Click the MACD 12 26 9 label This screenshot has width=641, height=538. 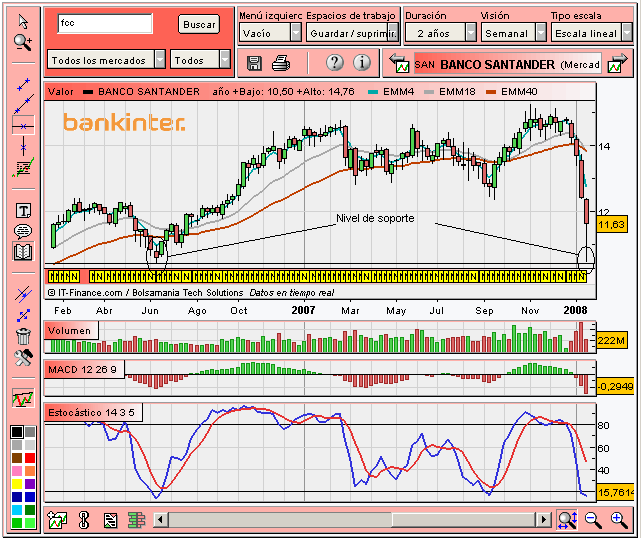(84, 370)
